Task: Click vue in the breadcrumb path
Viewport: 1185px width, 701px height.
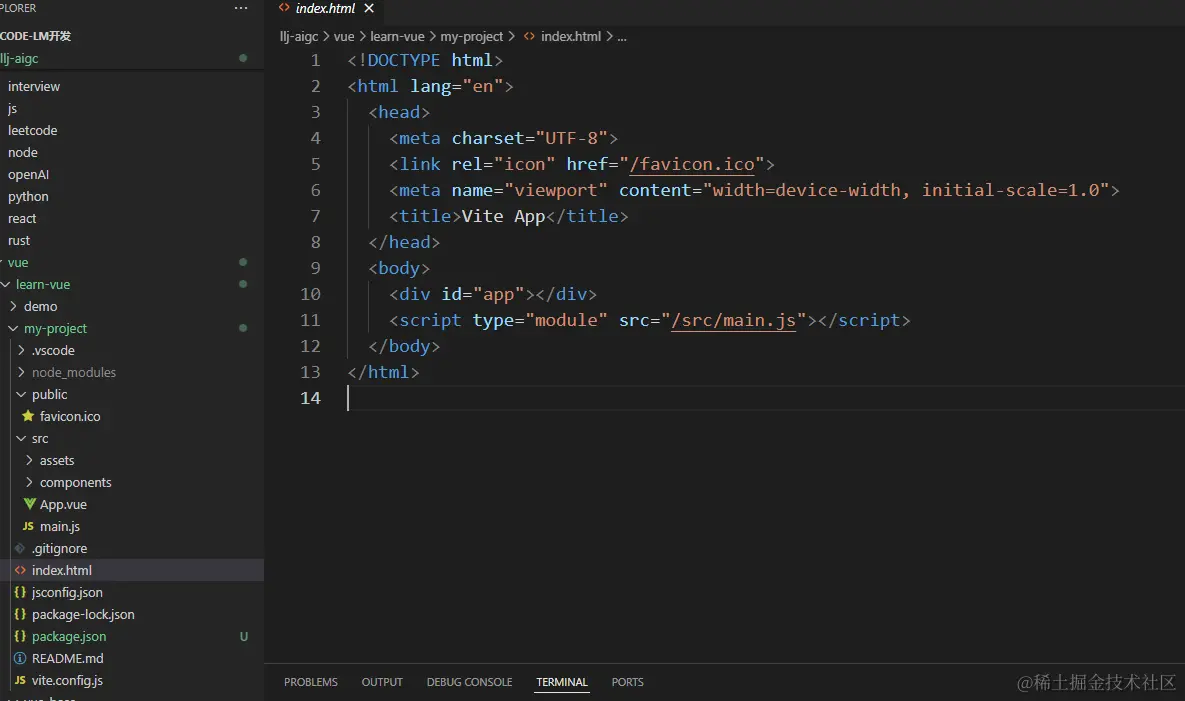Action: [x=344, y=36]
